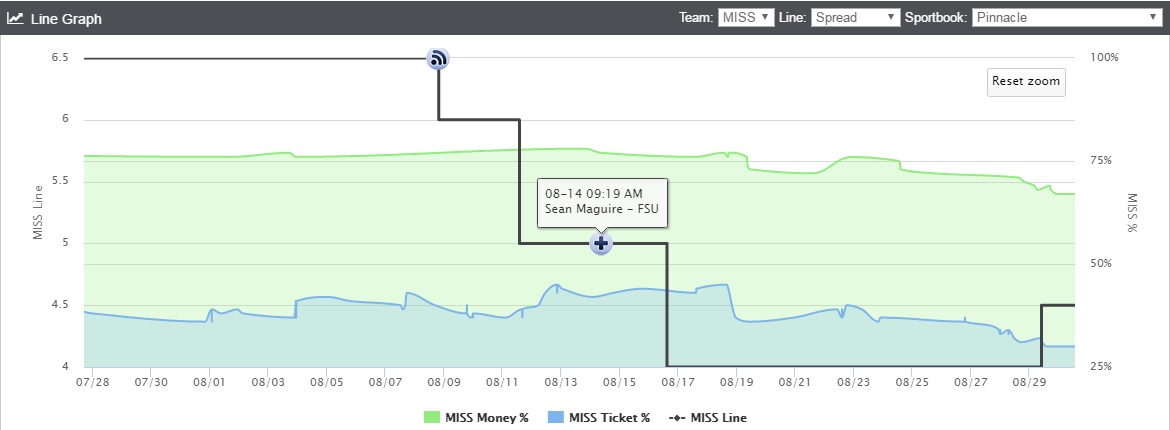Click the 07/28 date axis label
Screen dimensions: 1170x430
(93, 381)
